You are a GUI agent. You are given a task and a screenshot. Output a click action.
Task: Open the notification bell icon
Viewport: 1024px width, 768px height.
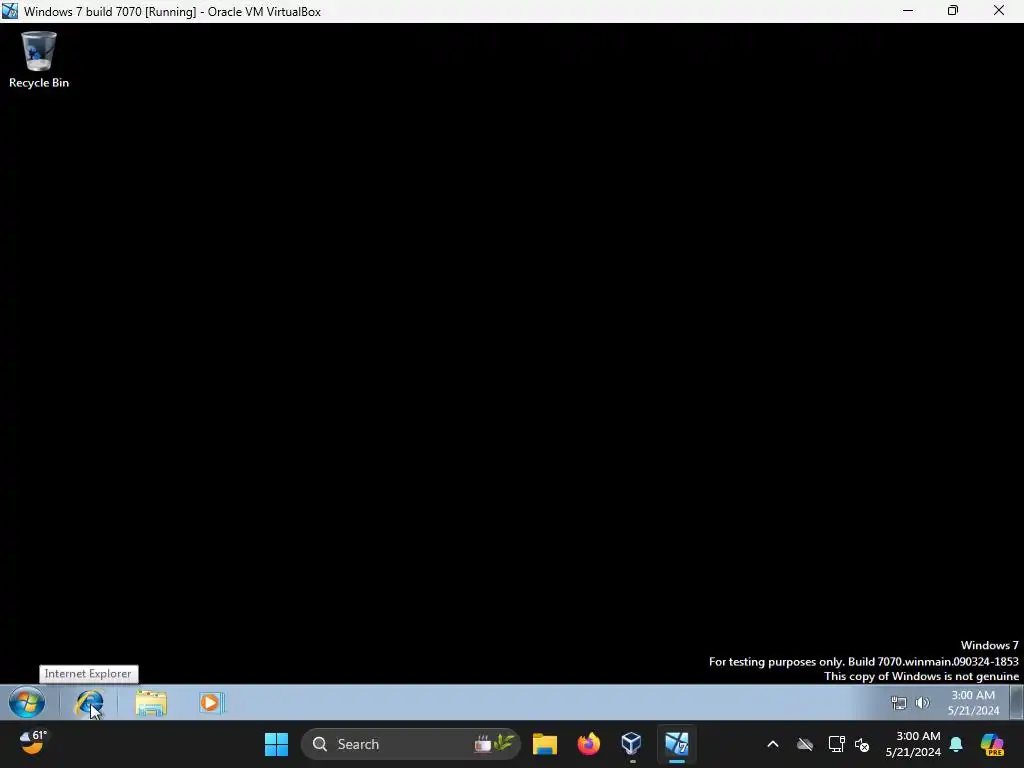(956, 744)
